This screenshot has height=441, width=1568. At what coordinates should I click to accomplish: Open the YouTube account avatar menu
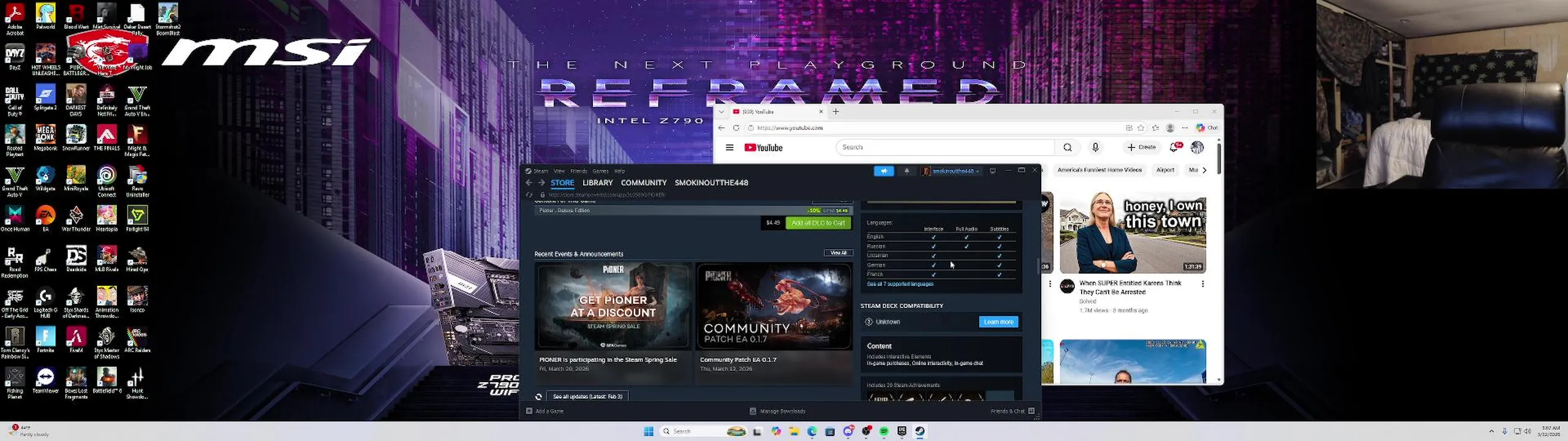point(1197,147)
